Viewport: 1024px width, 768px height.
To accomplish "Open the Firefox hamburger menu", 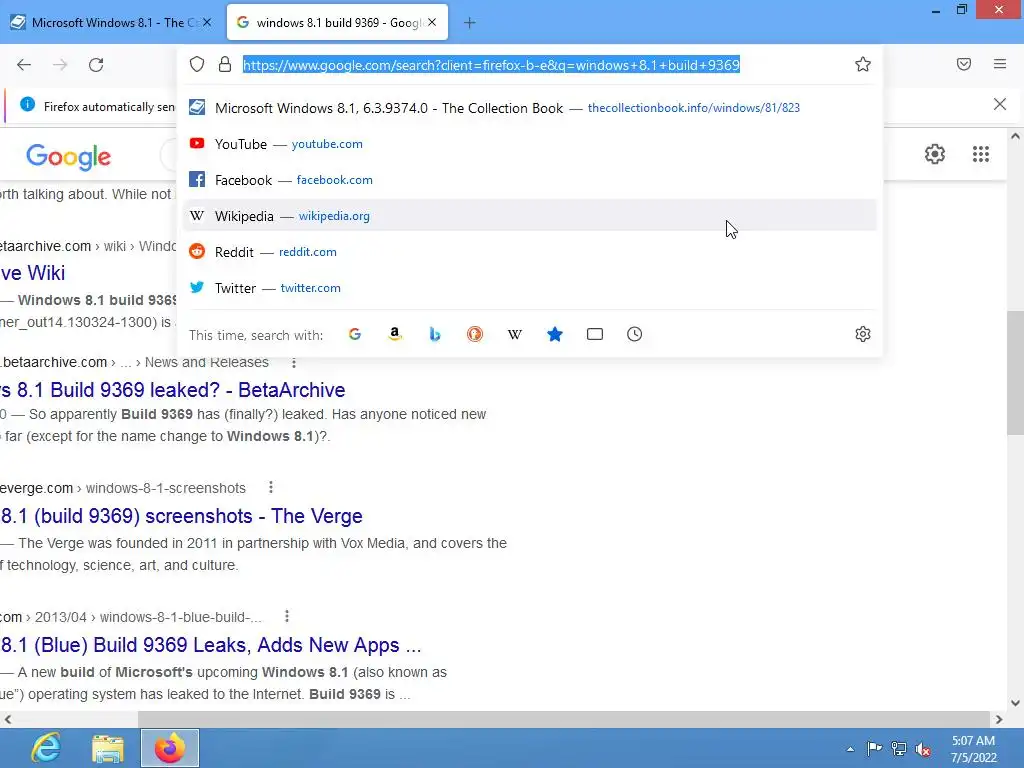I will click(1000, 64).
